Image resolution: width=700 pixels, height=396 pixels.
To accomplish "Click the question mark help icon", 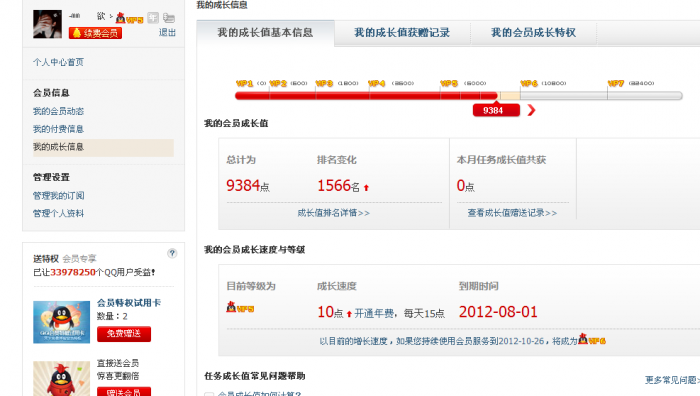I will pyautogui.click(x=172, y=254).
